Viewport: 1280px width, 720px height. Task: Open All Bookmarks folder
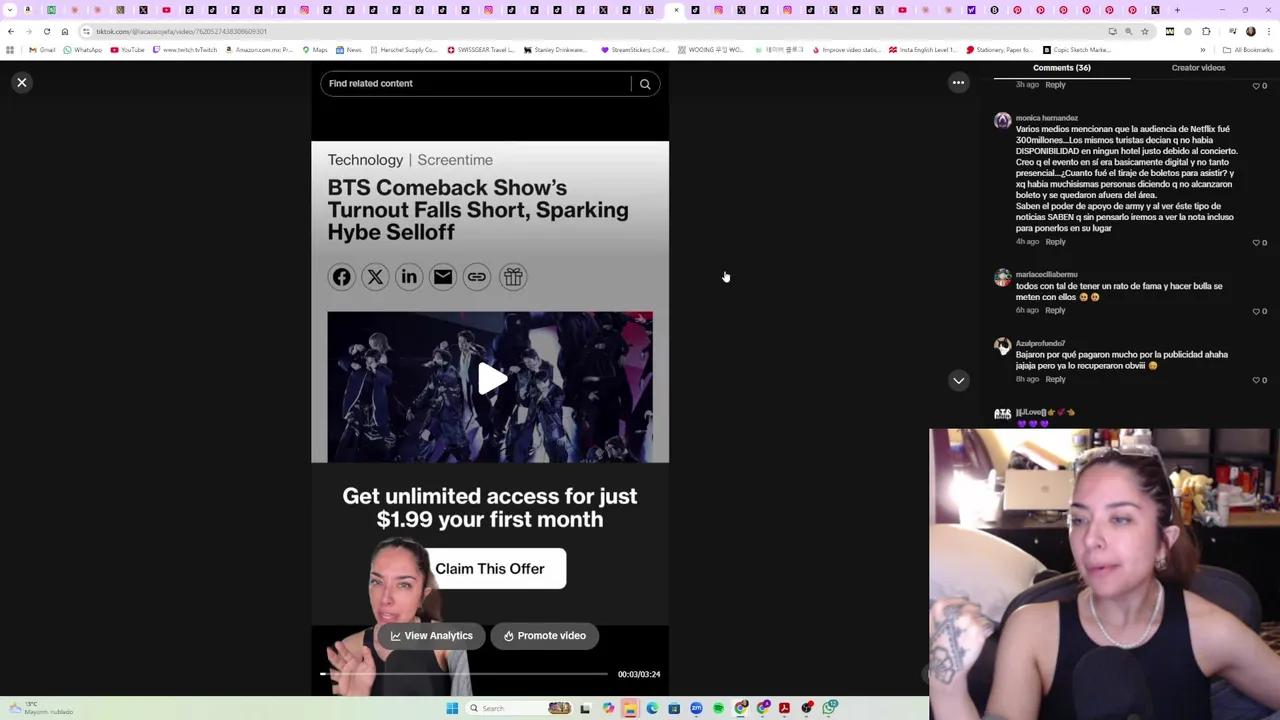pyautogui.click(x=1247, y=50)
